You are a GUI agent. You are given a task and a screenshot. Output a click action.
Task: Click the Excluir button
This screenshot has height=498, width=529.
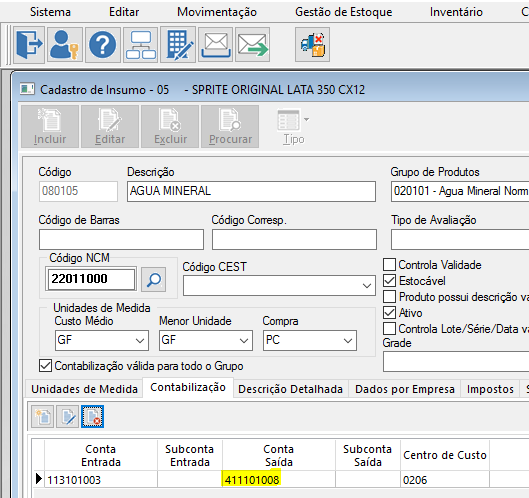point(170,127)
